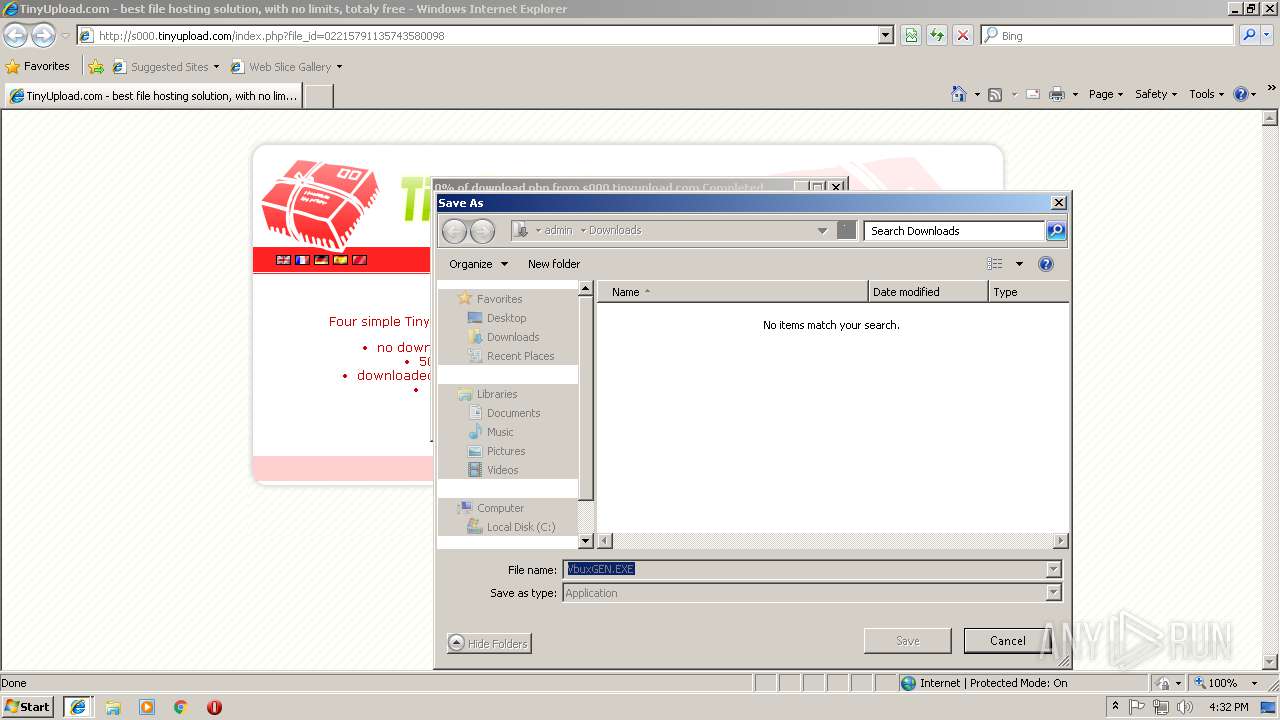Stop page loading with the red X icon
Screen dimensions: 1280x720
pyautogui.click(x=963, y=35)
